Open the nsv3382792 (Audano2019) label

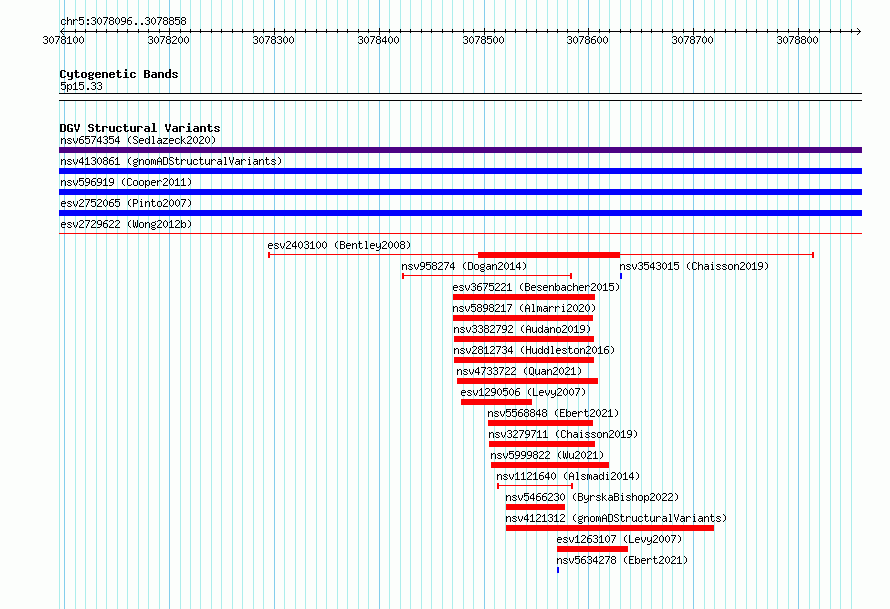click(x=522, y=329)
